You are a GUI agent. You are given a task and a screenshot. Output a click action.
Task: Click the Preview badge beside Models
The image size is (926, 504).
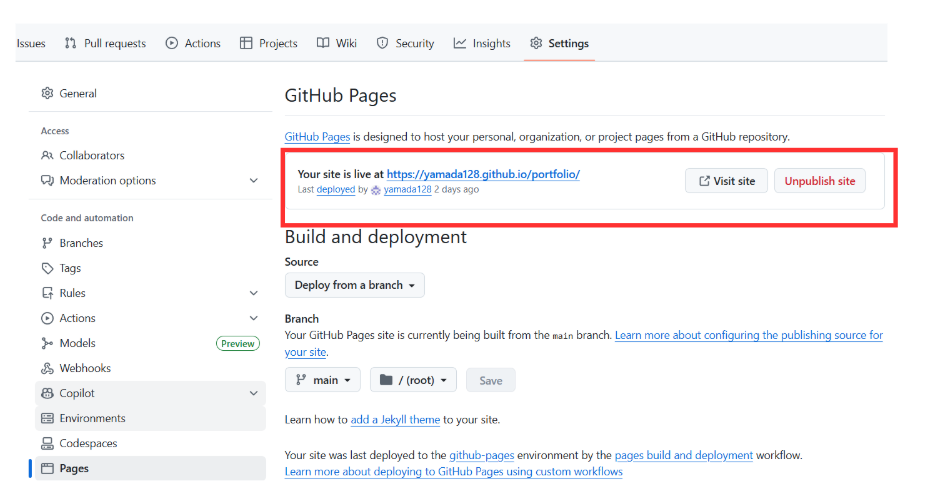pyautogui.click(x=238, y=343)
